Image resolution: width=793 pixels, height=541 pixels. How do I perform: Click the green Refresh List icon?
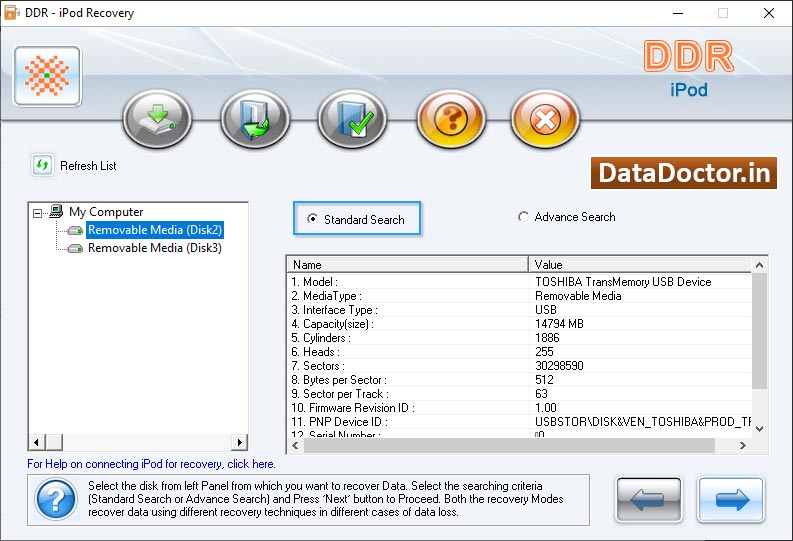[42, 165]
